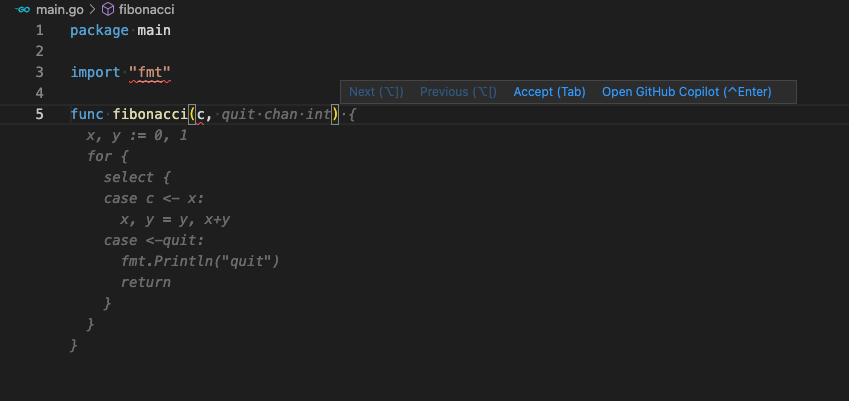Click Next suggestion in Copilot toolbar
849x401 pixels.
[376, 92]
